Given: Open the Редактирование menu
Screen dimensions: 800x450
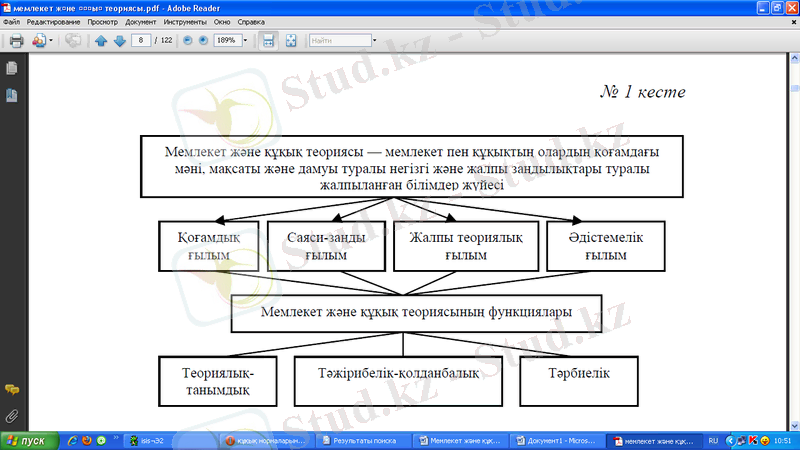Looking at the screenshot, I should [x=54, y=22].
